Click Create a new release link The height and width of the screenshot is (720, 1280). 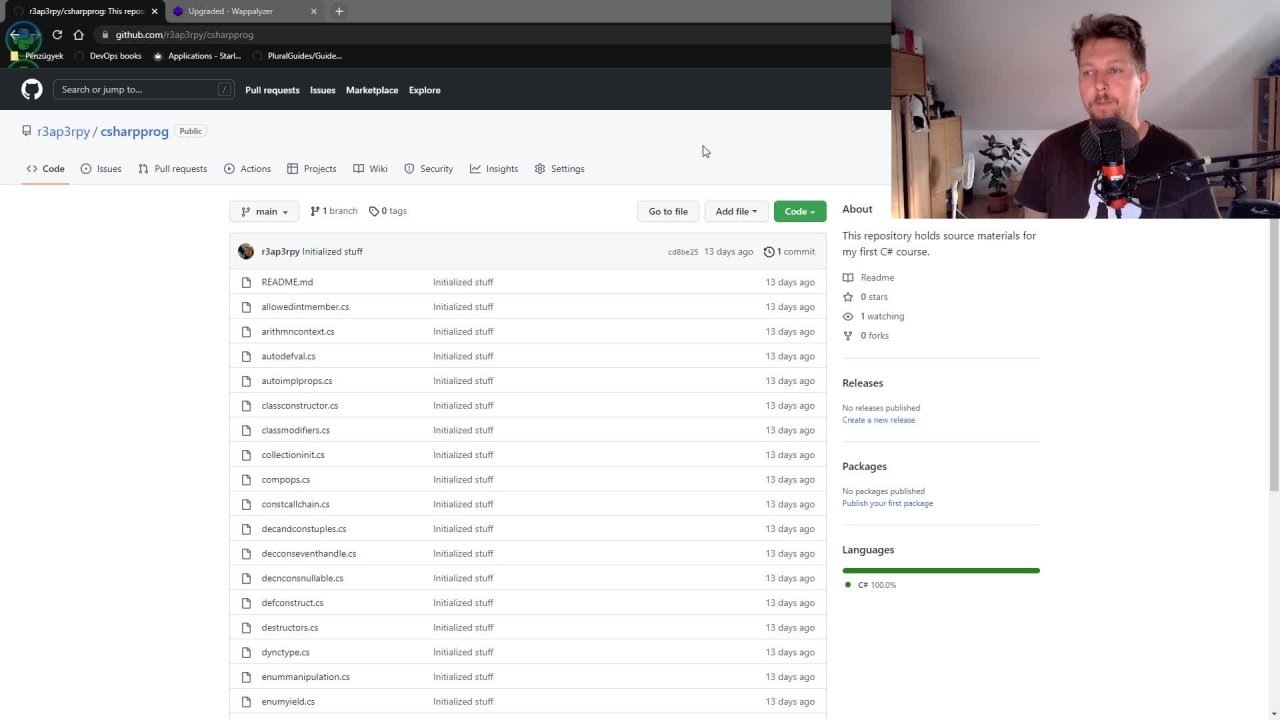(878, 420)
